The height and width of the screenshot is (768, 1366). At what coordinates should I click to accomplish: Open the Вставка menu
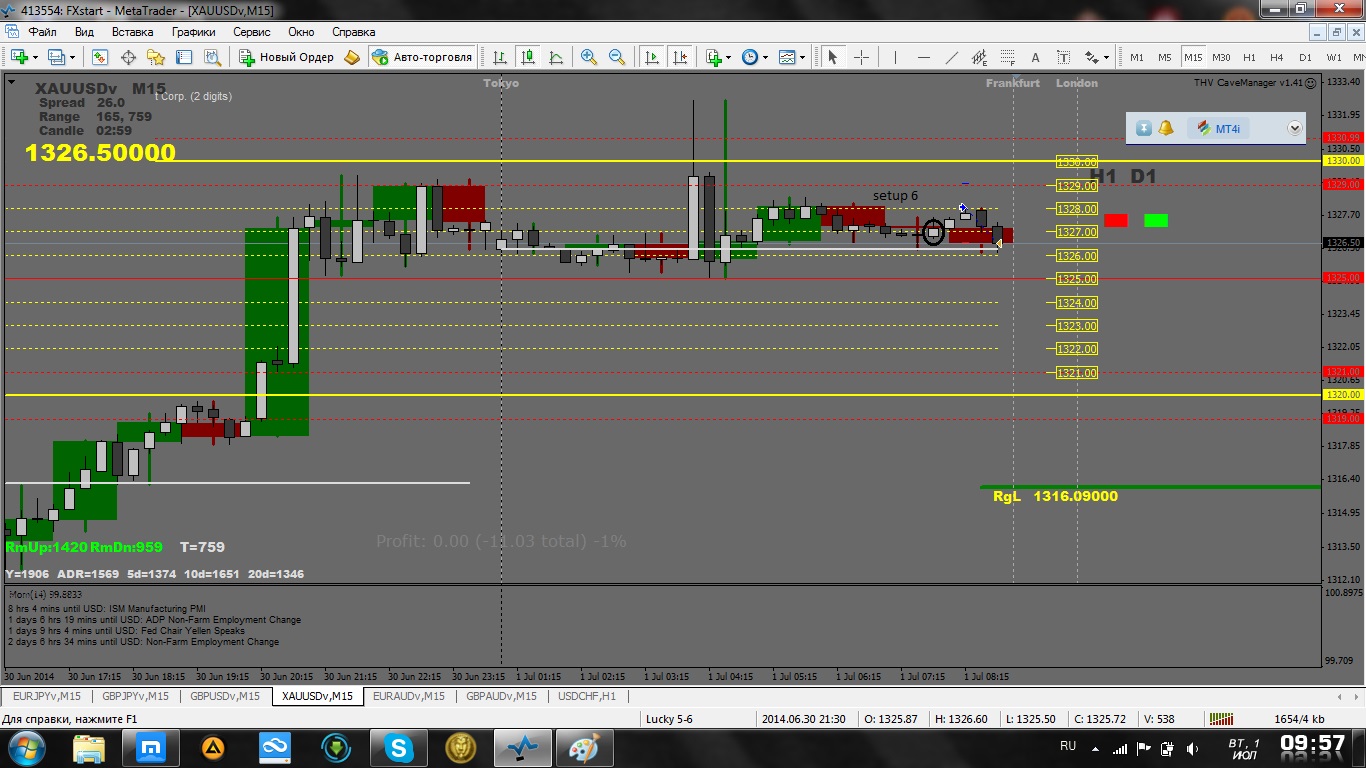(132, 31)
